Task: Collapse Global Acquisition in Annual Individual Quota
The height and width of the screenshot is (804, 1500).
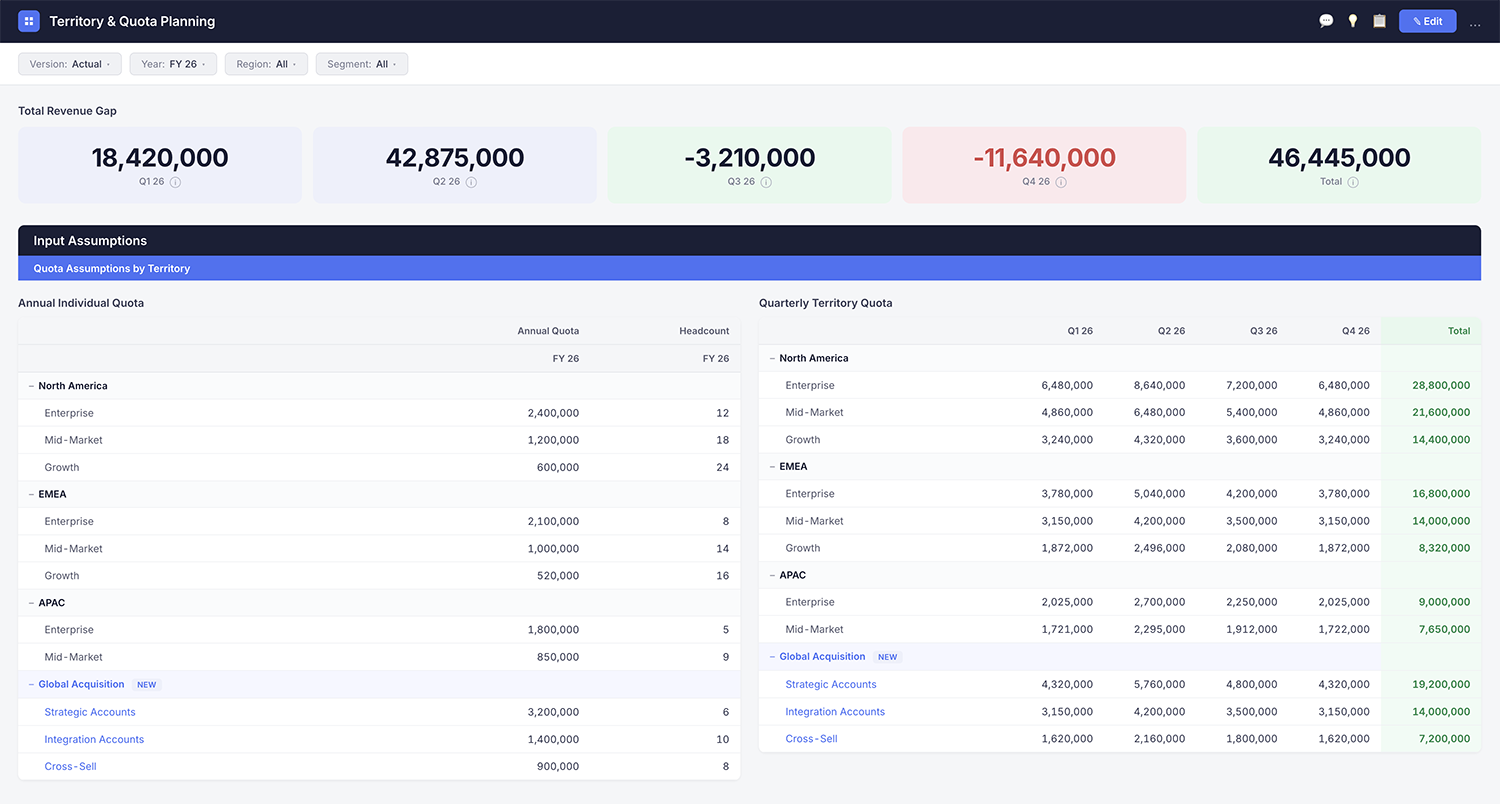Action: coord(31,685)
